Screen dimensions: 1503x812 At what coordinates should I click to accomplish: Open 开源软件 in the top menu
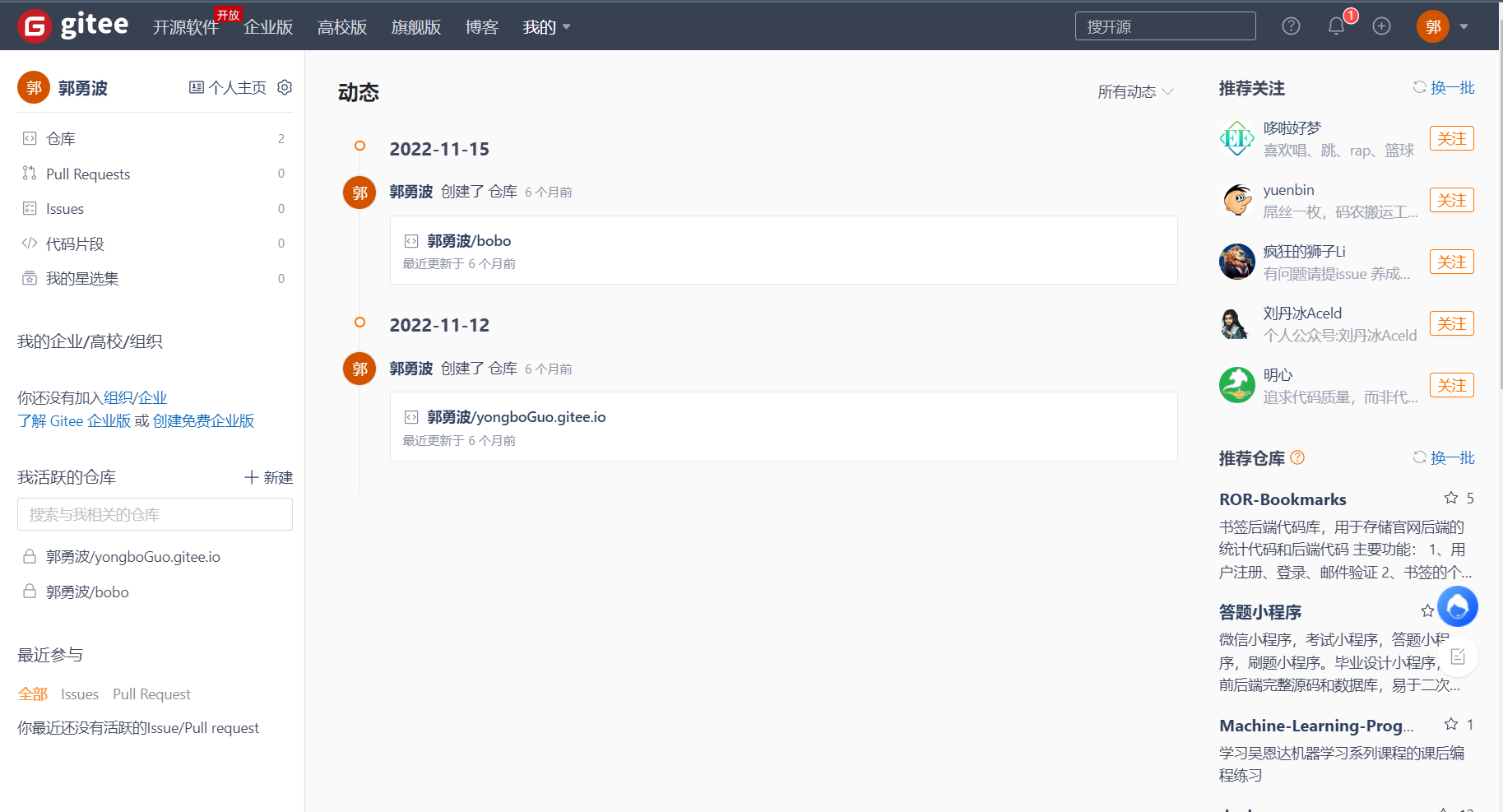186,27
